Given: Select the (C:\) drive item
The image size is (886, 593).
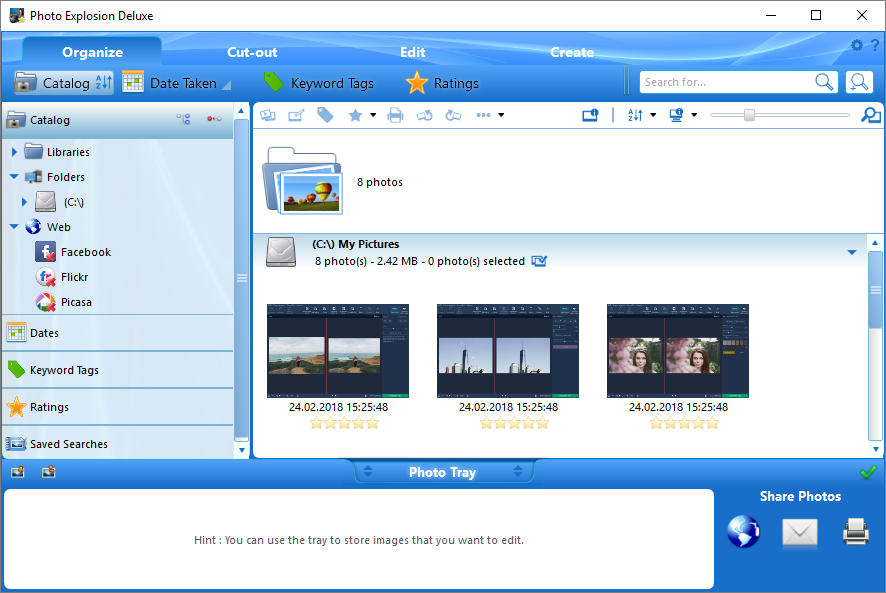Looking at the screenshot, I should [73, 202].
